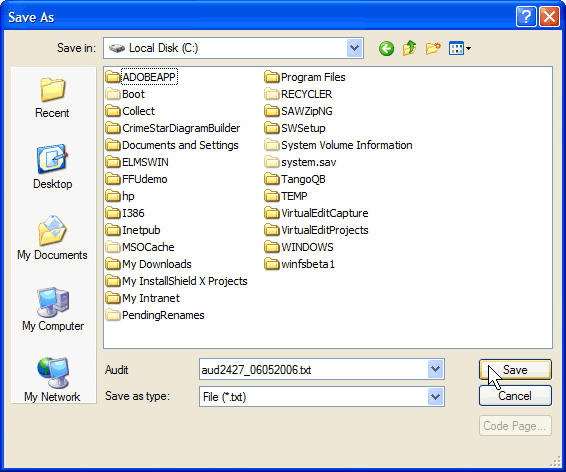566x472 pixels.
Task: Expand the Save in location dropdown
Action: click(354, 48)
